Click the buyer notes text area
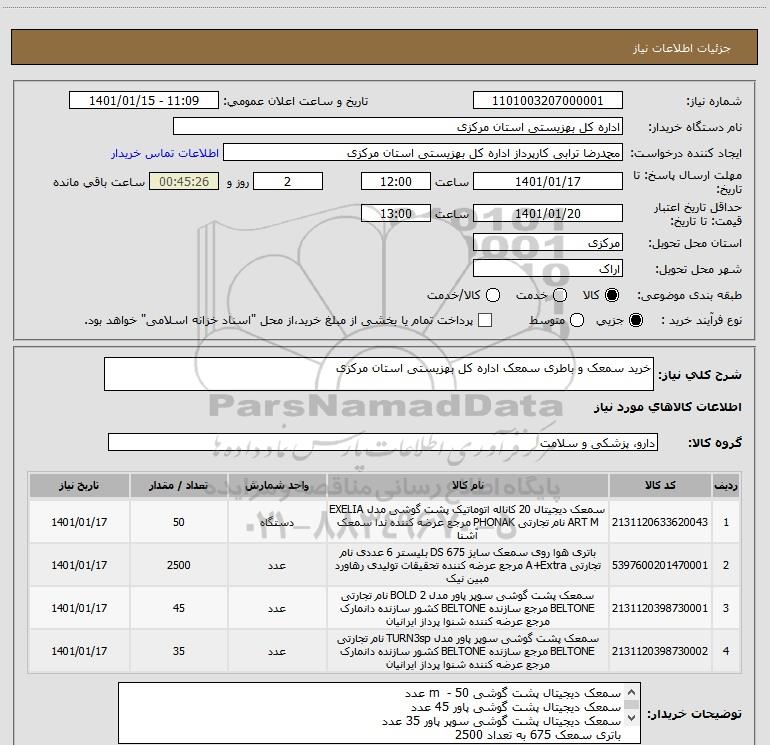770x745 pixels. 379,713
